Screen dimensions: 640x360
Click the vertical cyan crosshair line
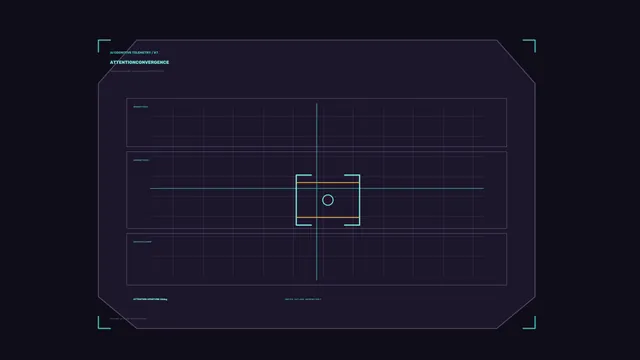pyautogui.click(x=317, y=192)
